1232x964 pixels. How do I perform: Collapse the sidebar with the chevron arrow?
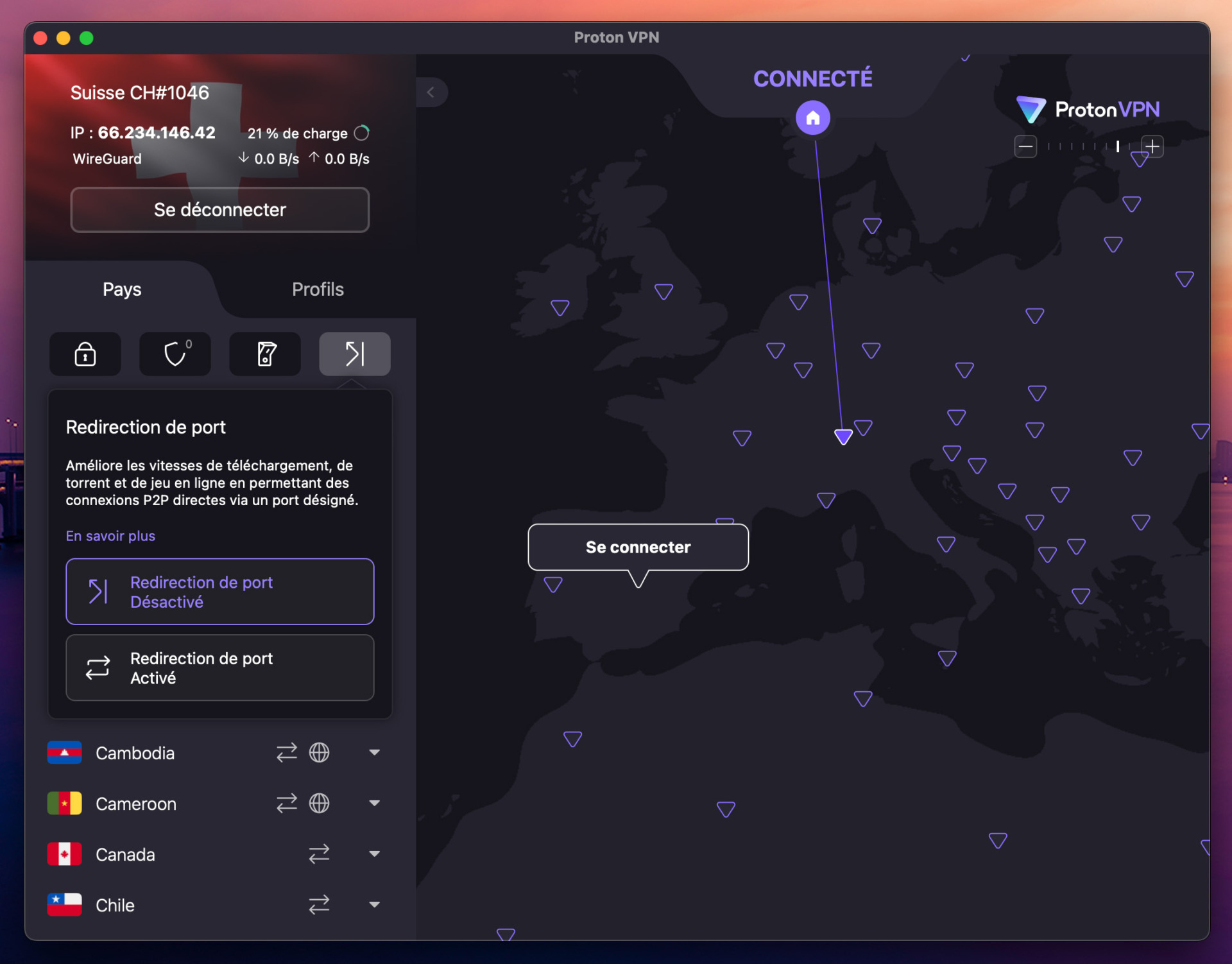(x=431, y=92)
